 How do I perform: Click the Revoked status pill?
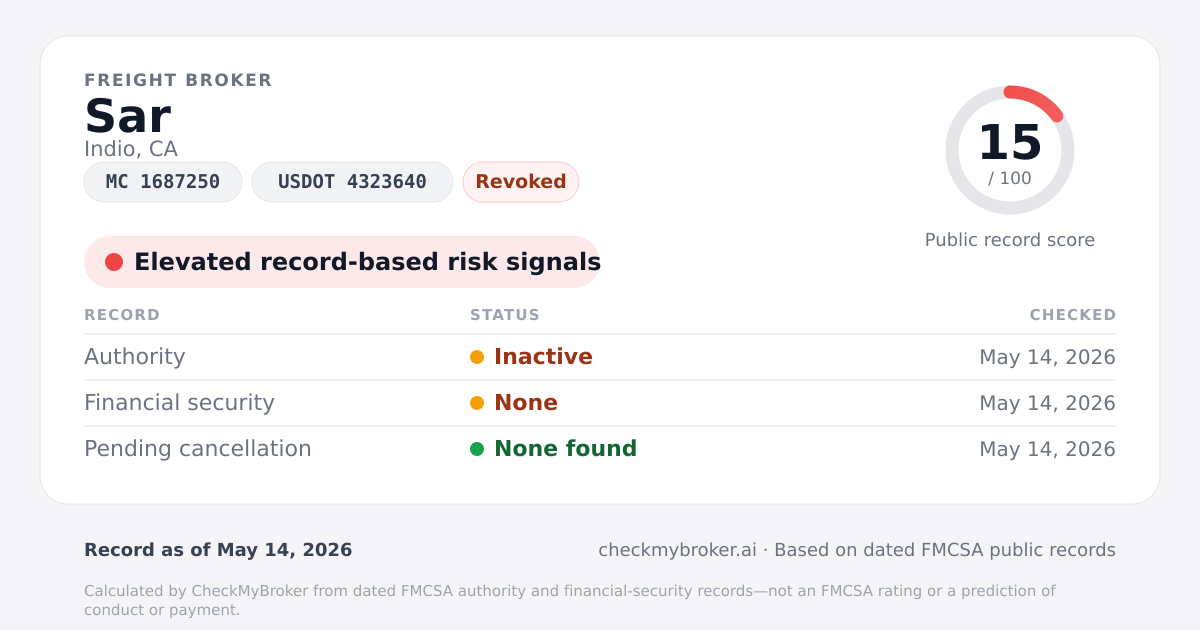coord(521,182)
